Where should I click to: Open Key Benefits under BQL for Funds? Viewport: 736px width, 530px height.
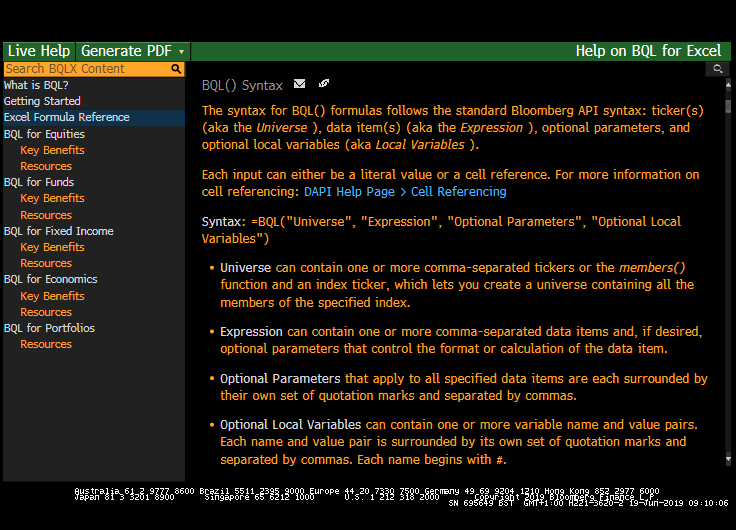tap(52, 198)
